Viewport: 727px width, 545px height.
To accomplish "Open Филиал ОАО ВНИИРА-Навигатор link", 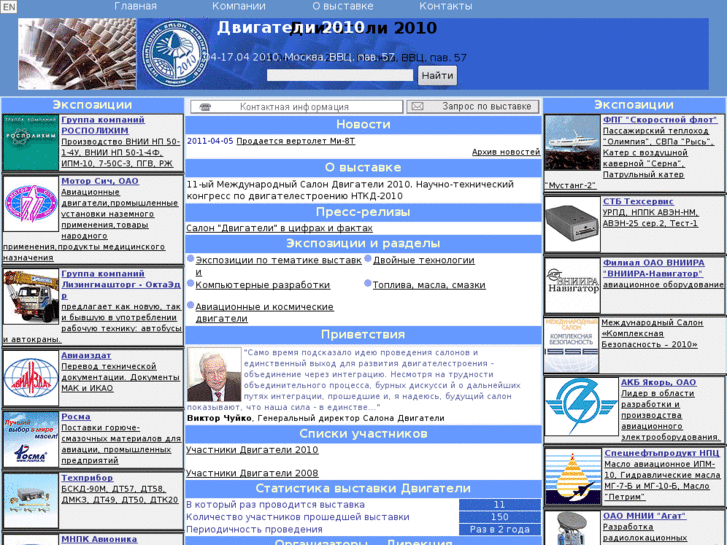I will click(654, 268).
